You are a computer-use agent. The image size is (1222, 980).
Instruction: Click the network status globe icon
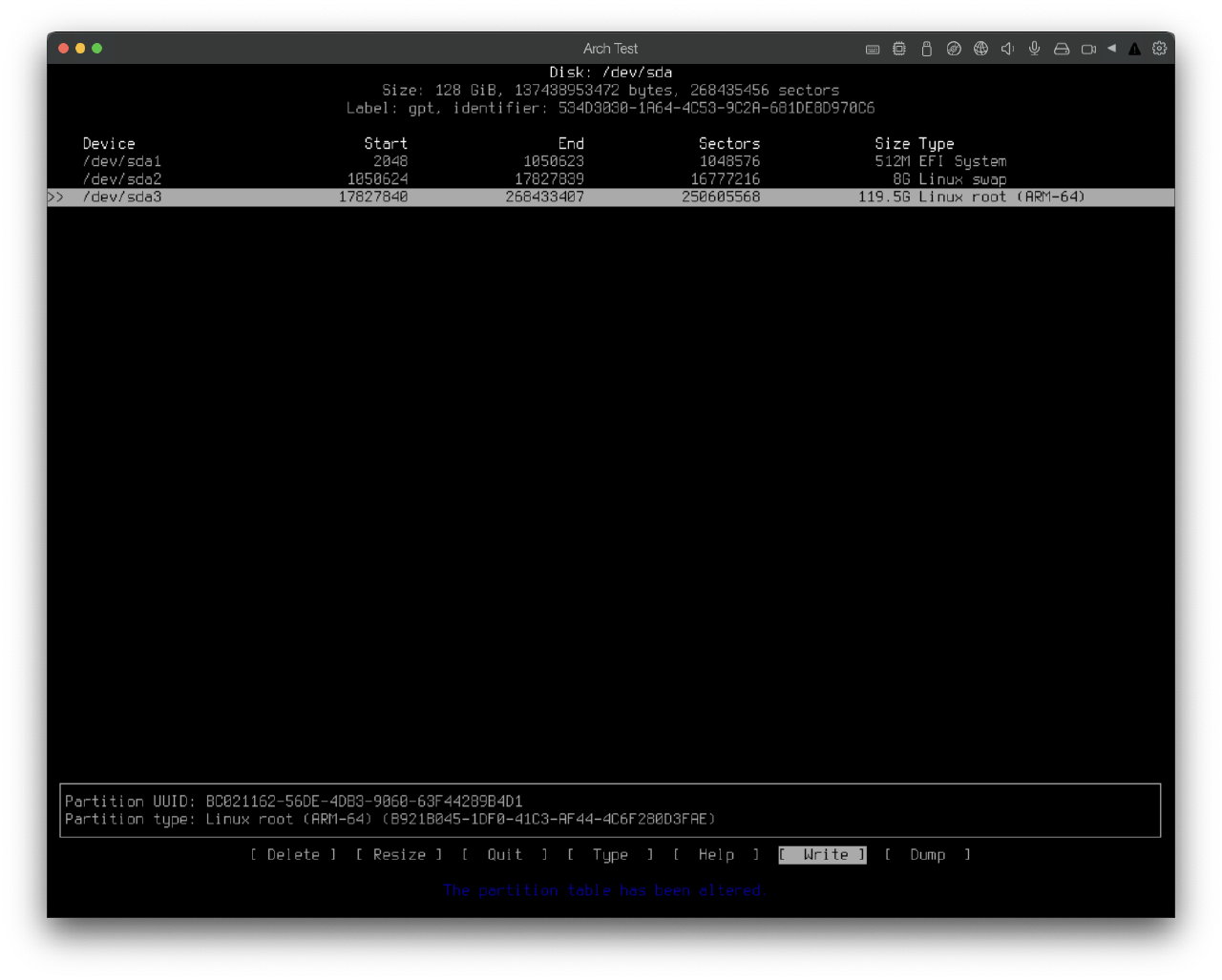click(980, 49)
